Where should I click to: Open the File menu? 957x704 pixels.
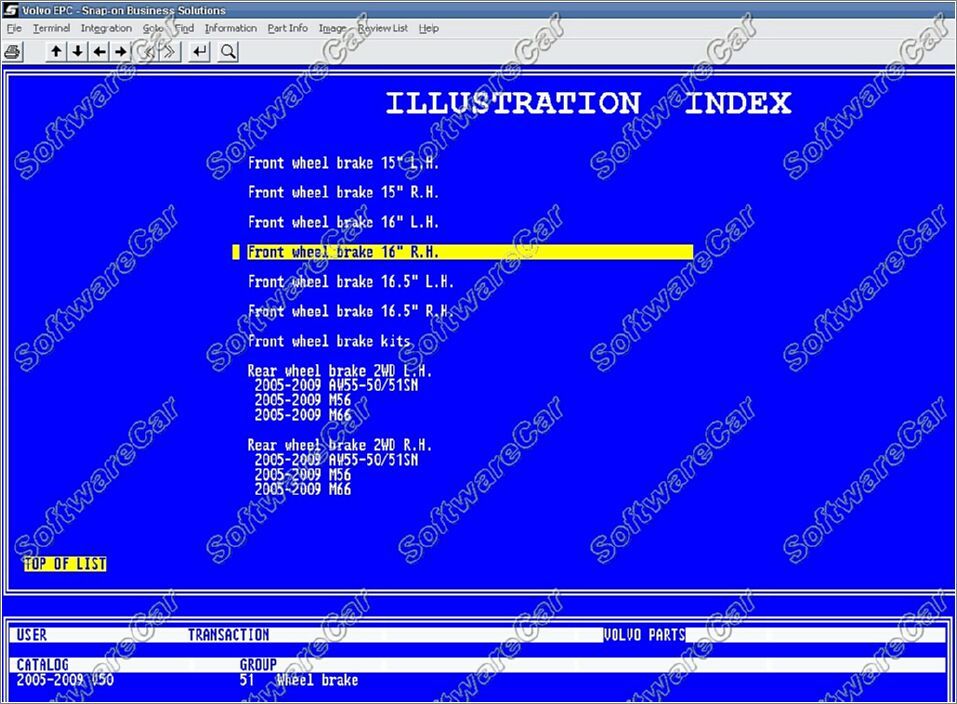(13, 28)
